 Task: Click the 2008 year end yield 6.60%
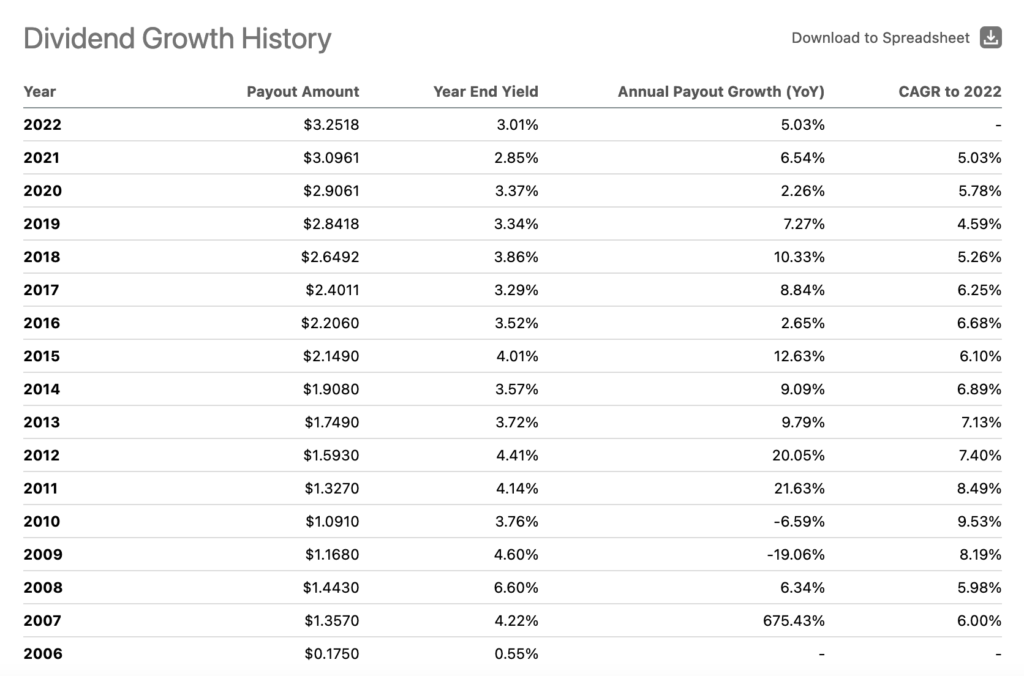click(x=517, y=587)
